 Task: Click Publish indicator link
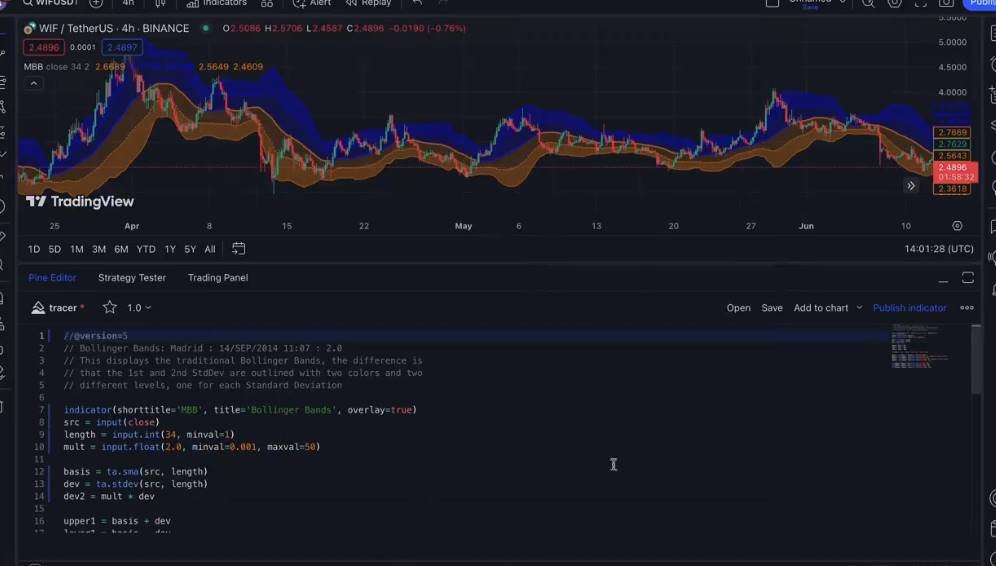(x=909, y=308)
